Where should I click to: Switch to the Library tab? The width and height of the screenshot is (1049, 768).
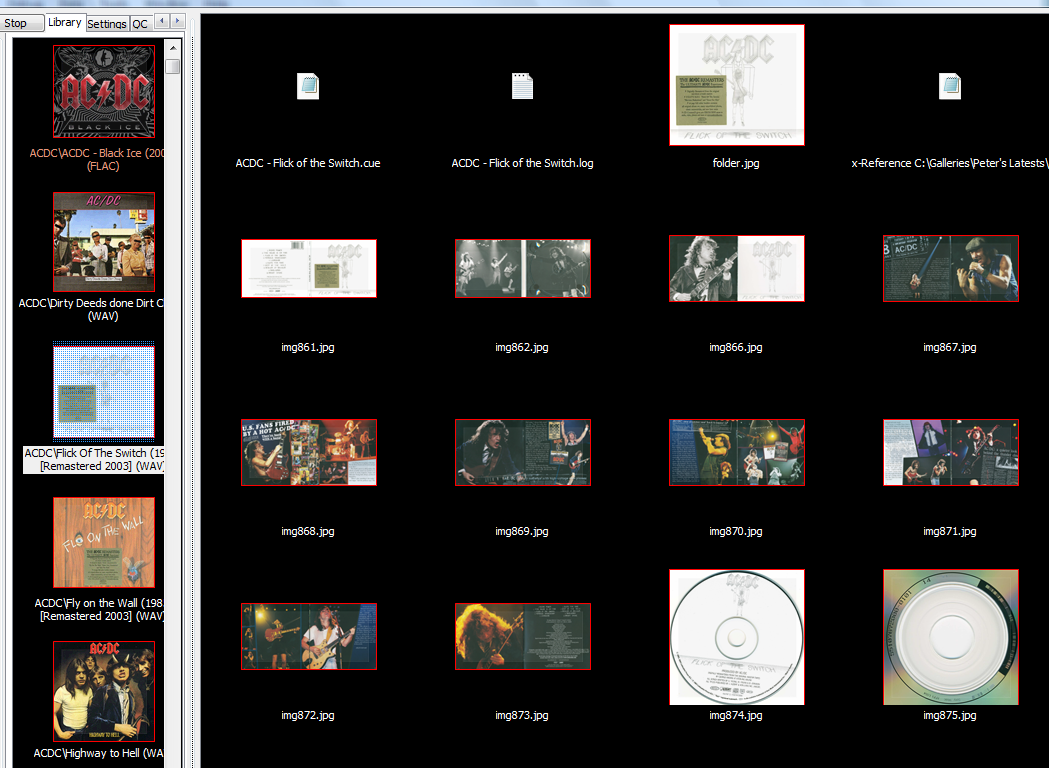65,22
